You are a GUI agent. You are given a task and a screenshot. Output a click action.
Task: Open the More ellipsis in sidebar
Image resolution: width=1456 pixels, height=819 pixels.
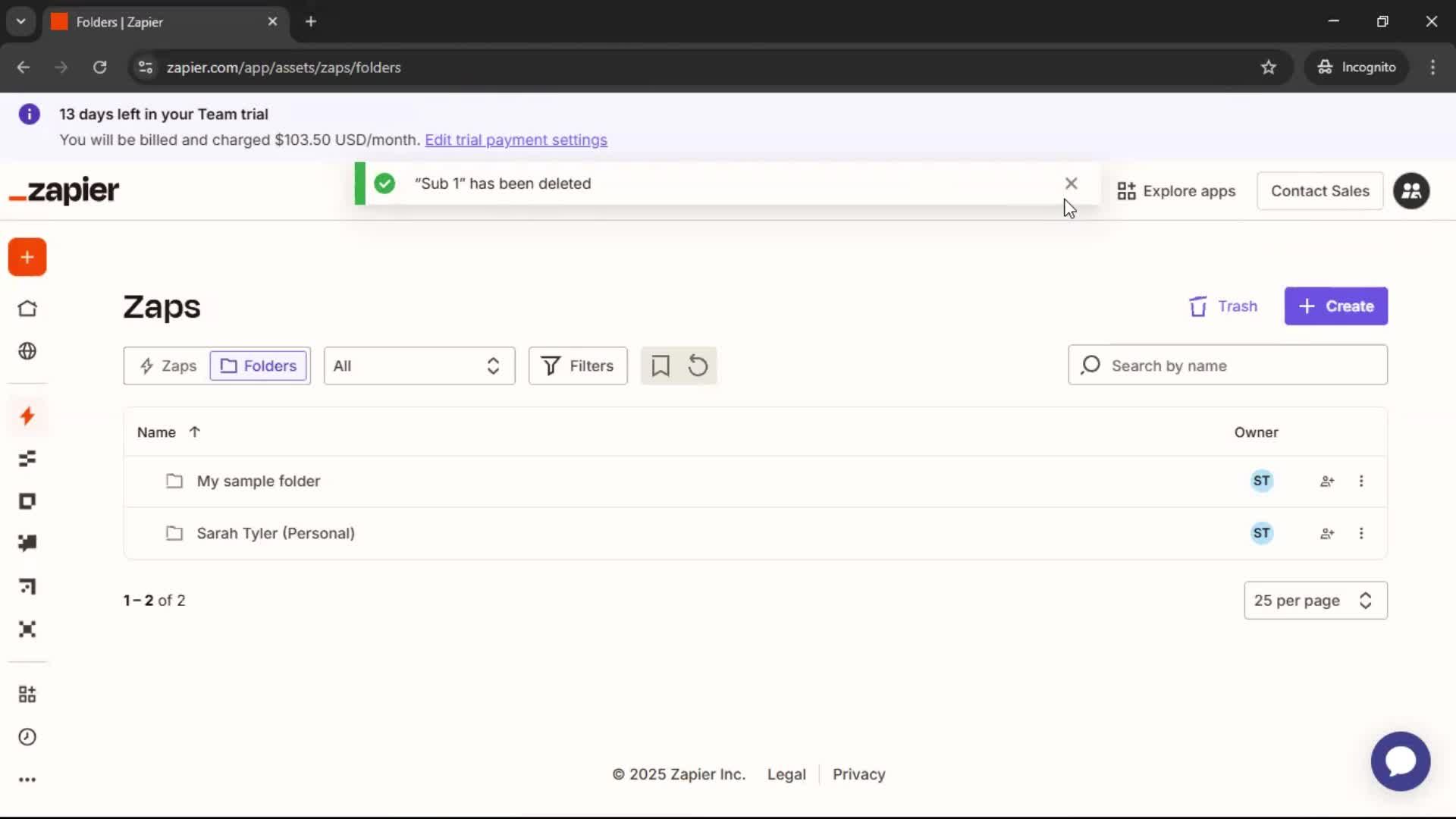[27, 780]
